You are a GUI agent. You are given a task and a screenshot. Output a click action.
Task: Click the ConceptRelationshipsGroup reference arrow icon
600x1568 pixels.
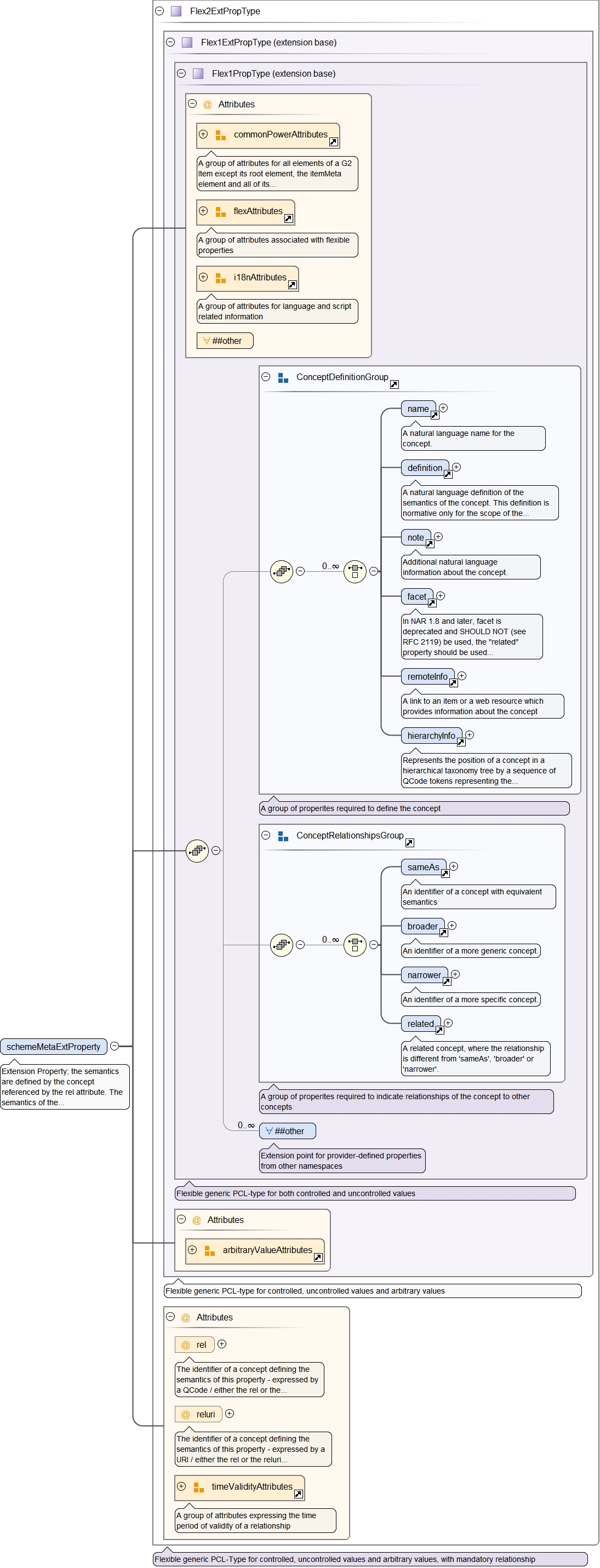pos(409,842)
